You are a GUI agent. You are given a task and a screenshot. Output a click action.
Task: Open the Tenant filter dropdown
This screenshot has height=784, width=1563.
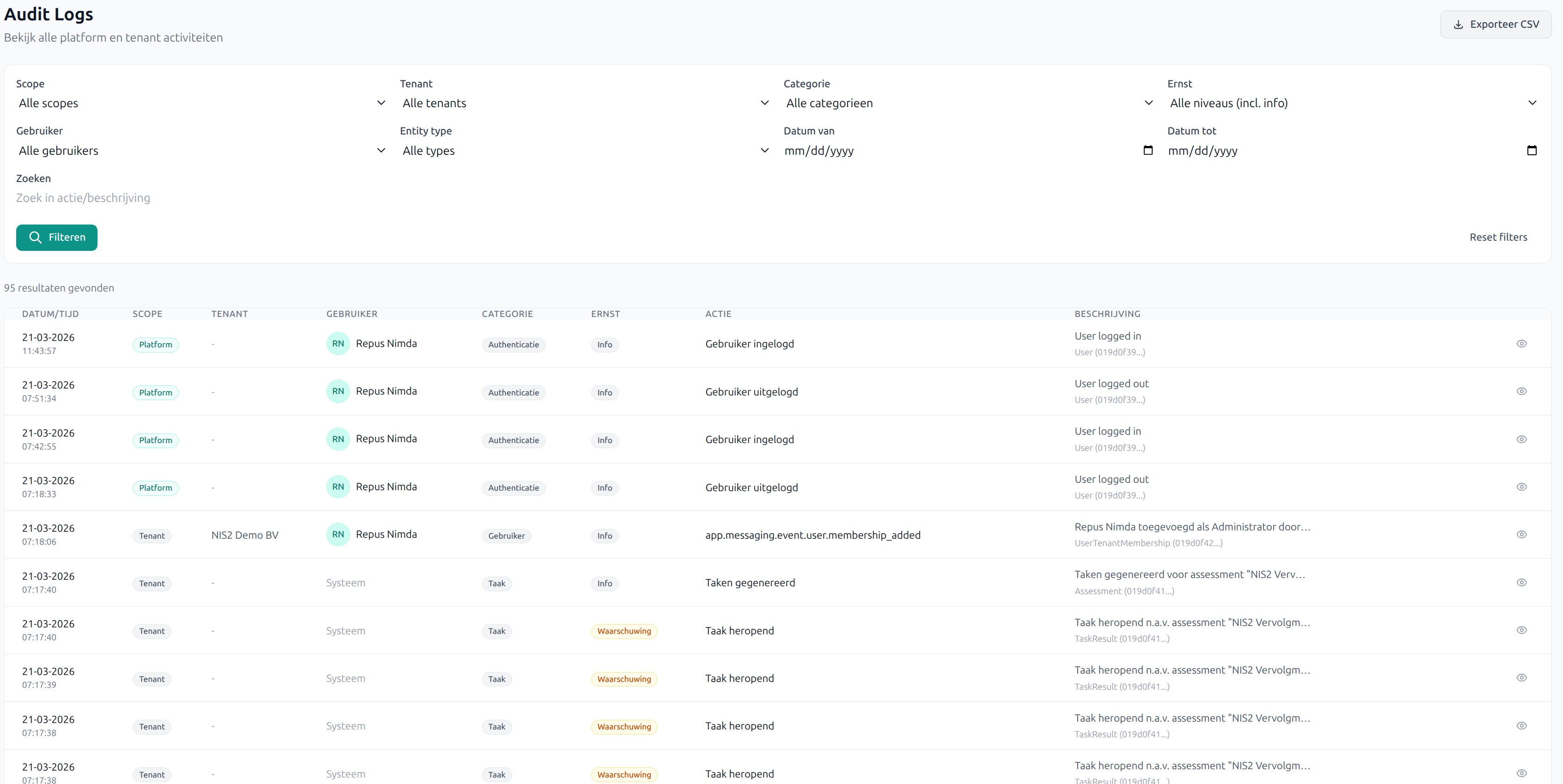click(x=584, y=103)
